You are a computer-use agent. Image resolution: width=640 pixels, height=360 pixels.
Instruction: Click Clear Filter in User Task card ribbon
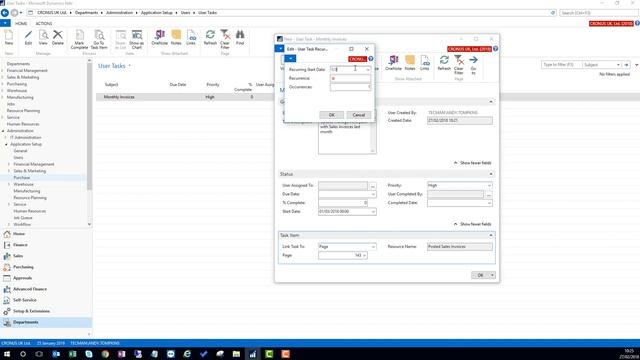pyautogui.click(x=459, y=65)
